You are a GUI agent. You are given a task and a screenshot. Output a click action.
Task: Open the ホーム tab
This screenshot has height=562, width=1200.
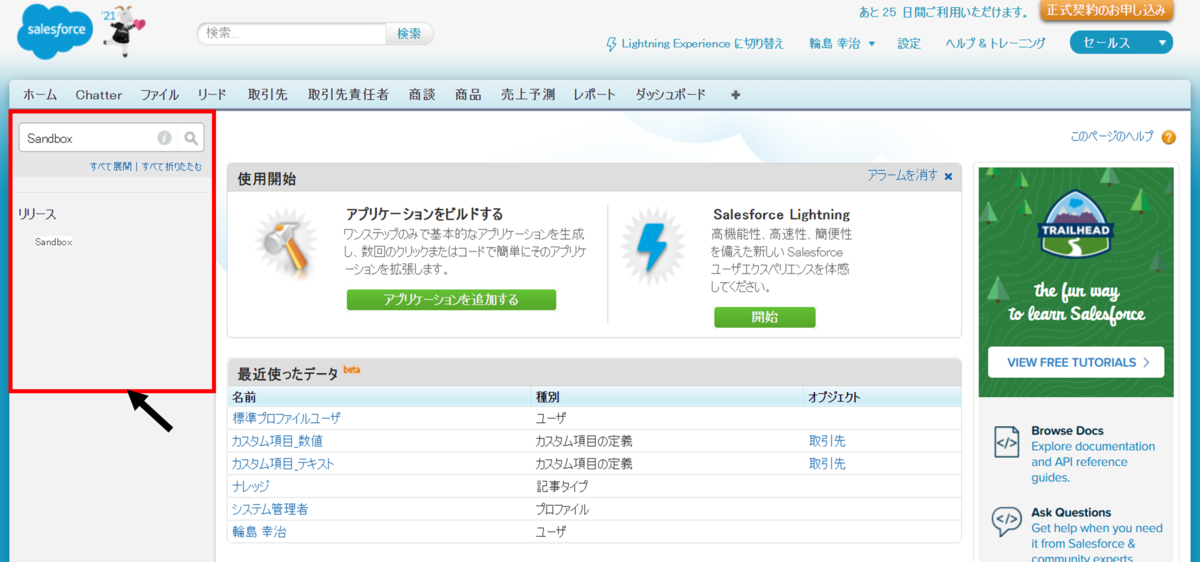40,95
